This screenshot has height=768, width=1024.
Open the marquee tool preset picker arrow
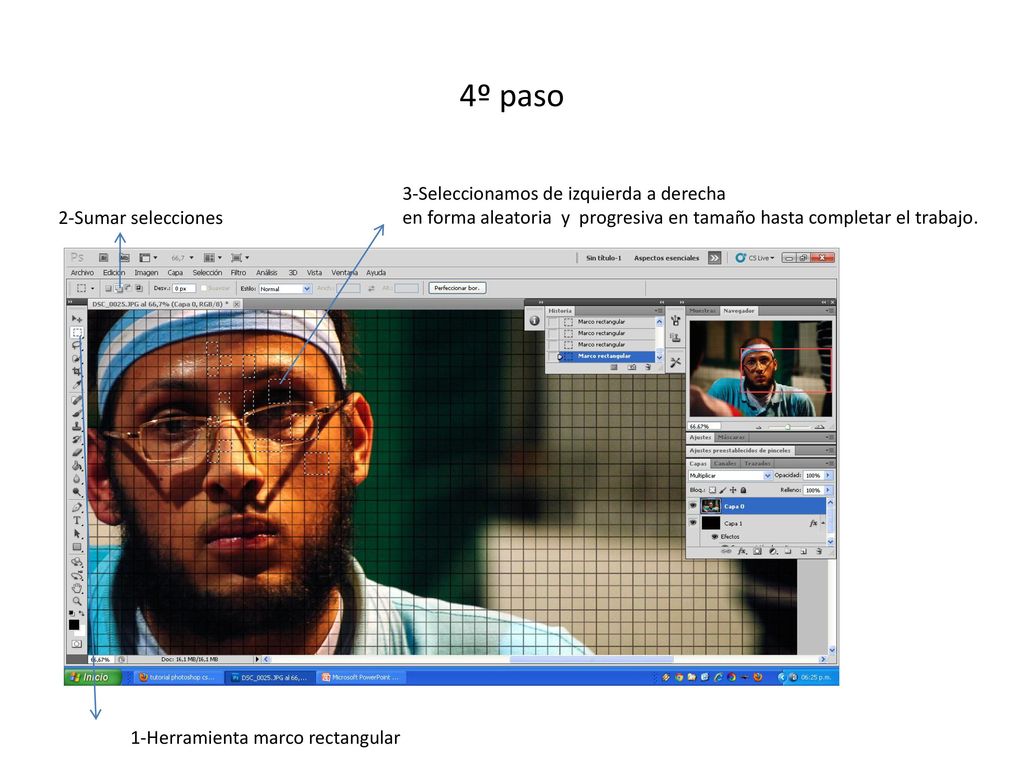point(92,288)
